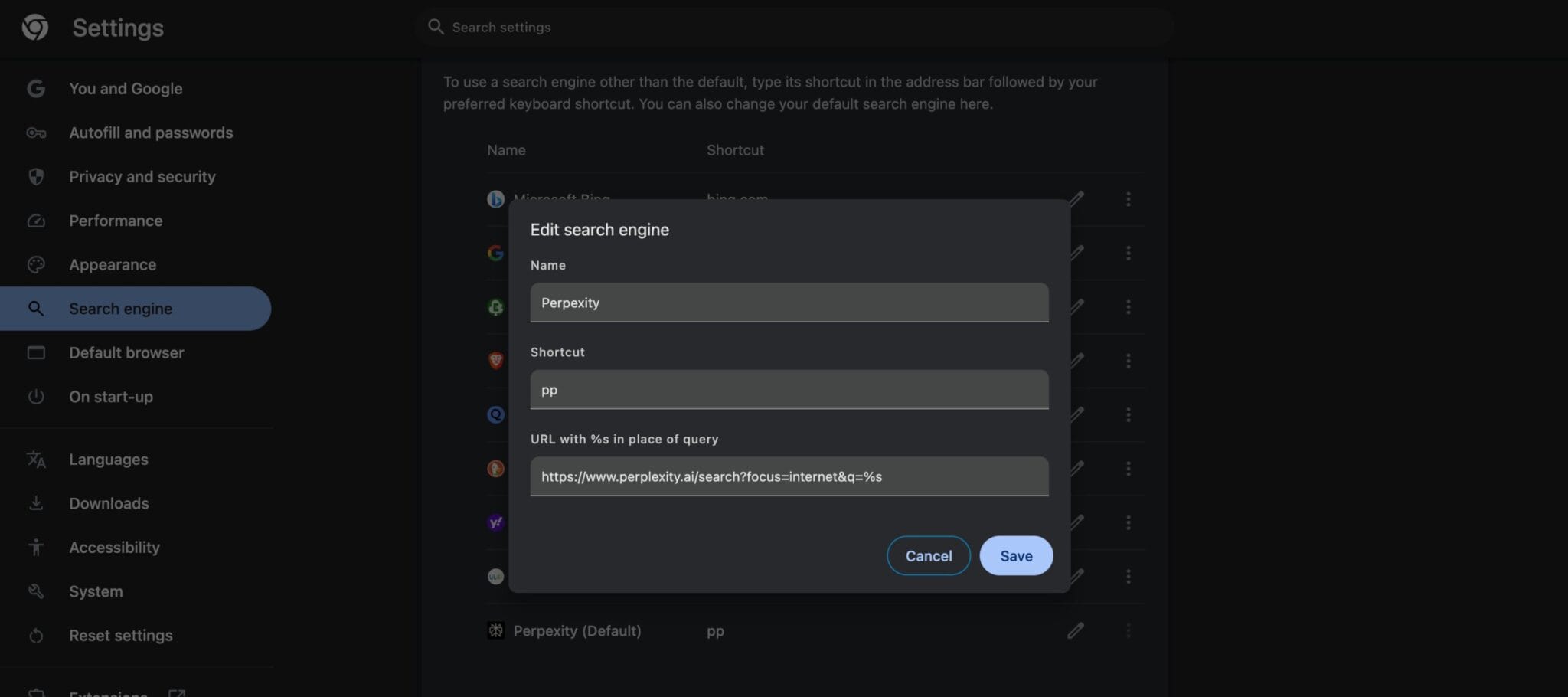Open the On start-up settings section

(112, 397)
